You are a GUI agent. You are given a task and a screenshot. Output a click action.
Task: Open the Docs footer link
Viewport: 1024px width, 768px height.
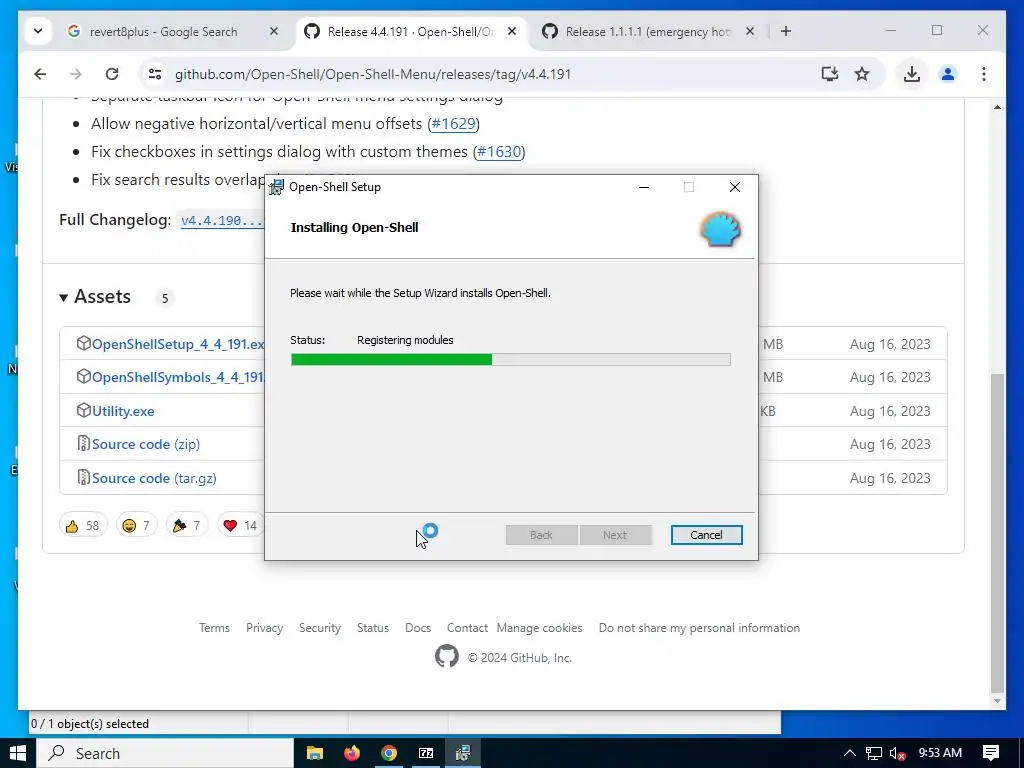coord(418,628)
